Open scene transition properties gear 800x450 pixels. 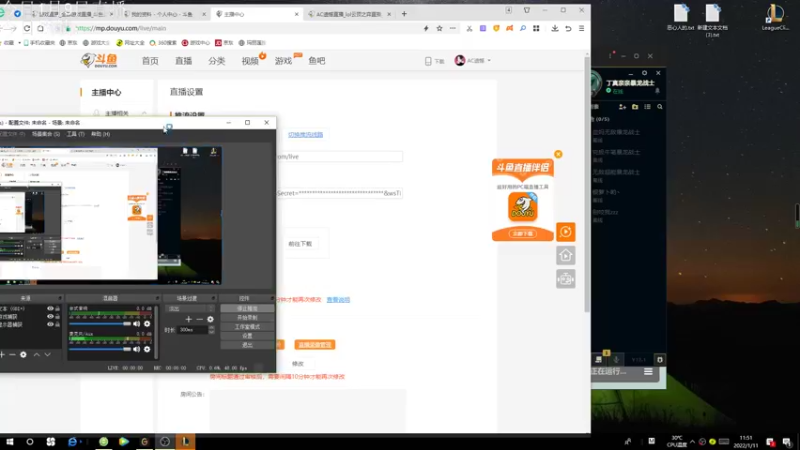coord(210,319)
